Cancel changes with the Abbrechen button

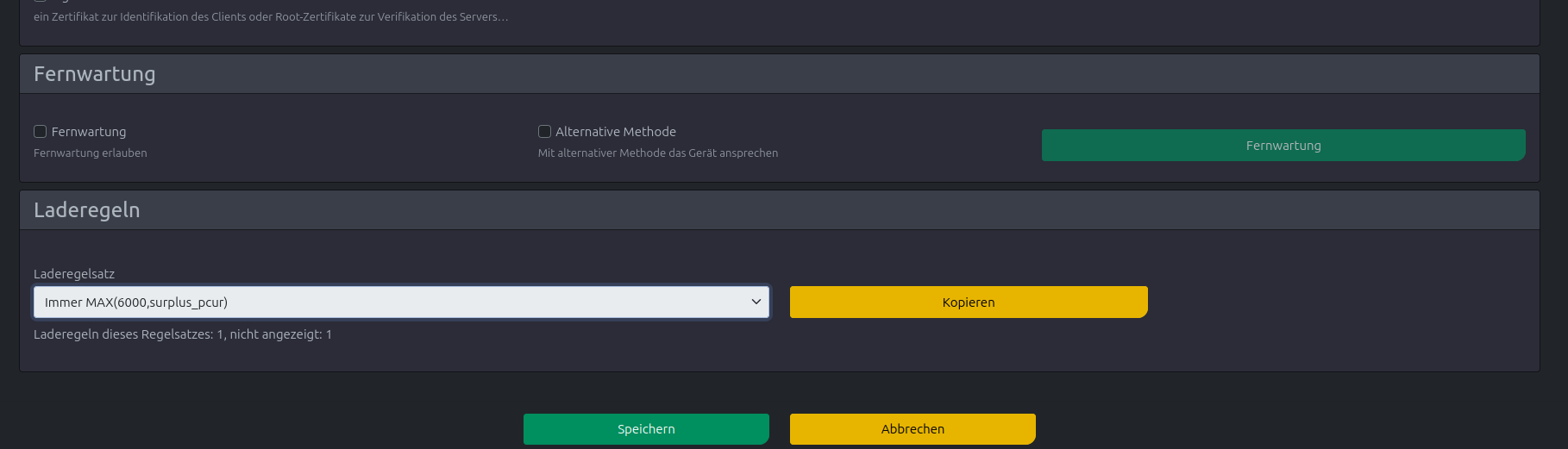click(913, 428)
